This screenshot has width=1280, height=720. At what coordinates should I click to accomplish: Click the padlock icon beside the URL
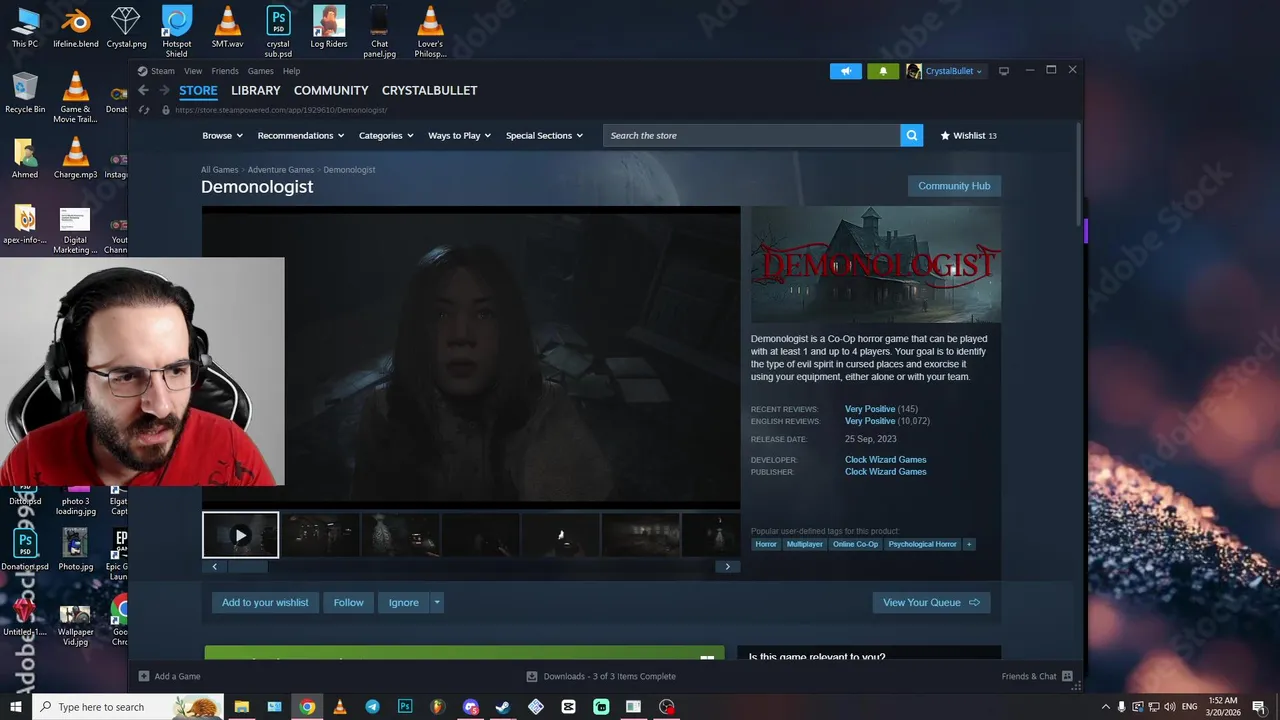coord(166,110)
